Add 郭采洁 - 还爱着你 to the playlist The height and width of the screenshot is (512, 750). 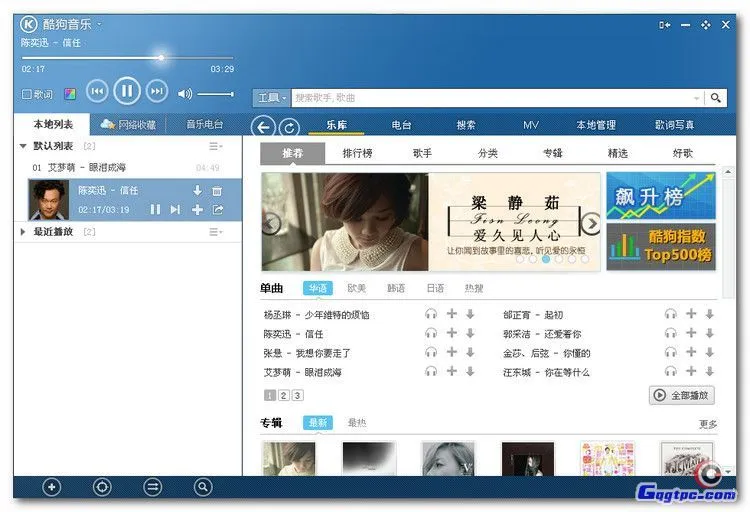click(x=691, y=333)
